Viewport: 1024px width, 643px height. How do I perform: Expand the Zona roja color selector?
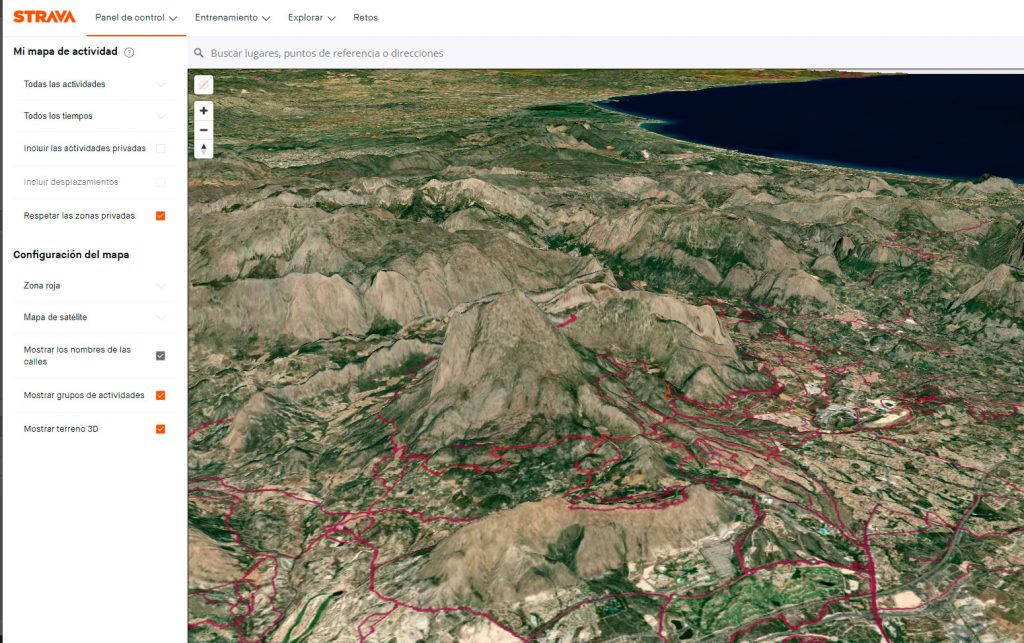click(94, 286)
